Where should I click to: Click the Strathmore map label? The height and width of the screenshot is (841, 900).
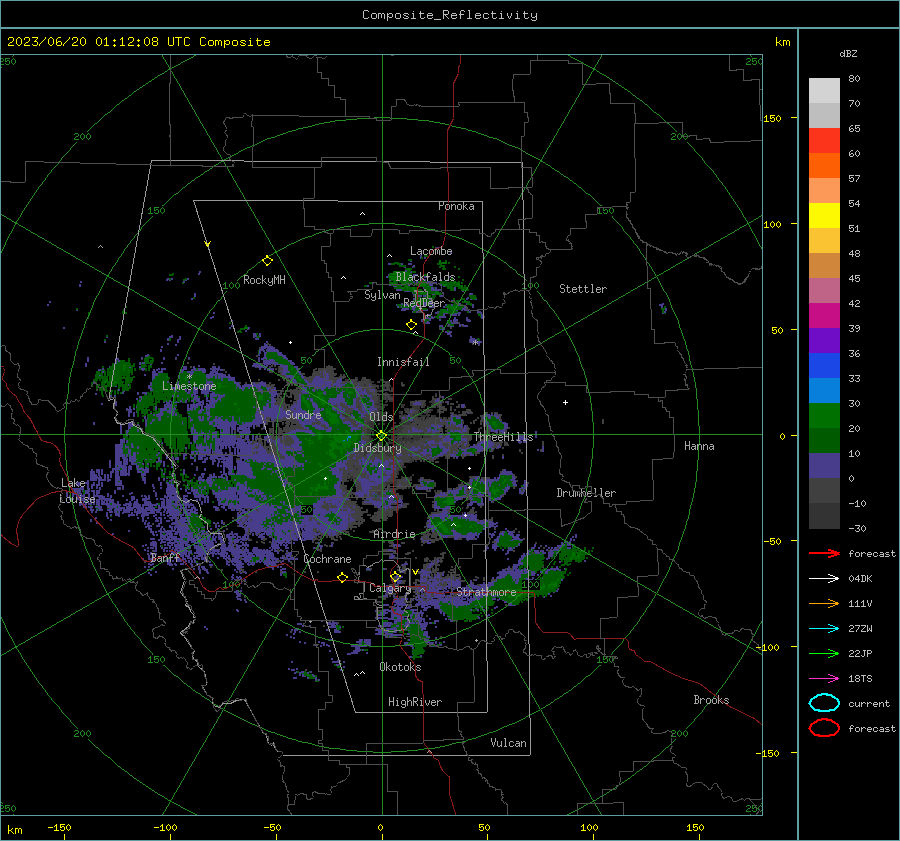tap(486, 592)
